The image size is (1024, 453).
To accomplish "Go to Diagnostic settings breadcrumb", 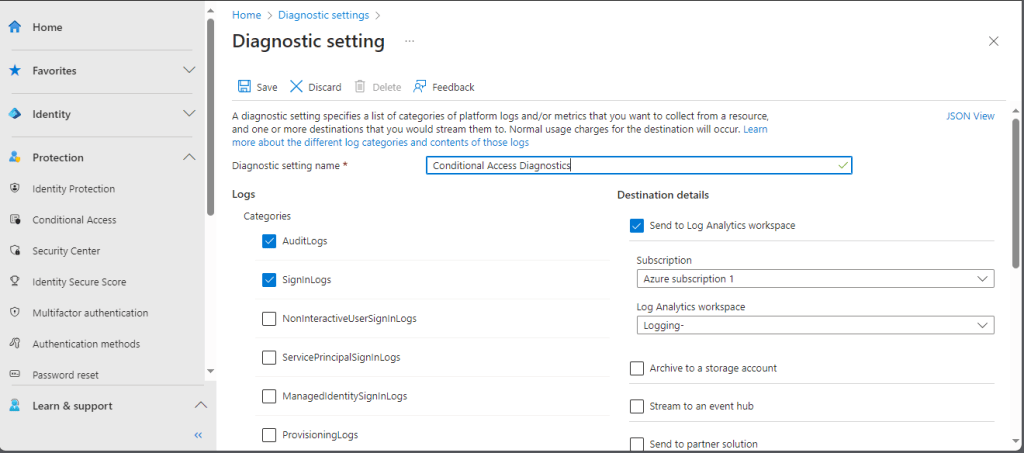I will (x=323, y=15).
